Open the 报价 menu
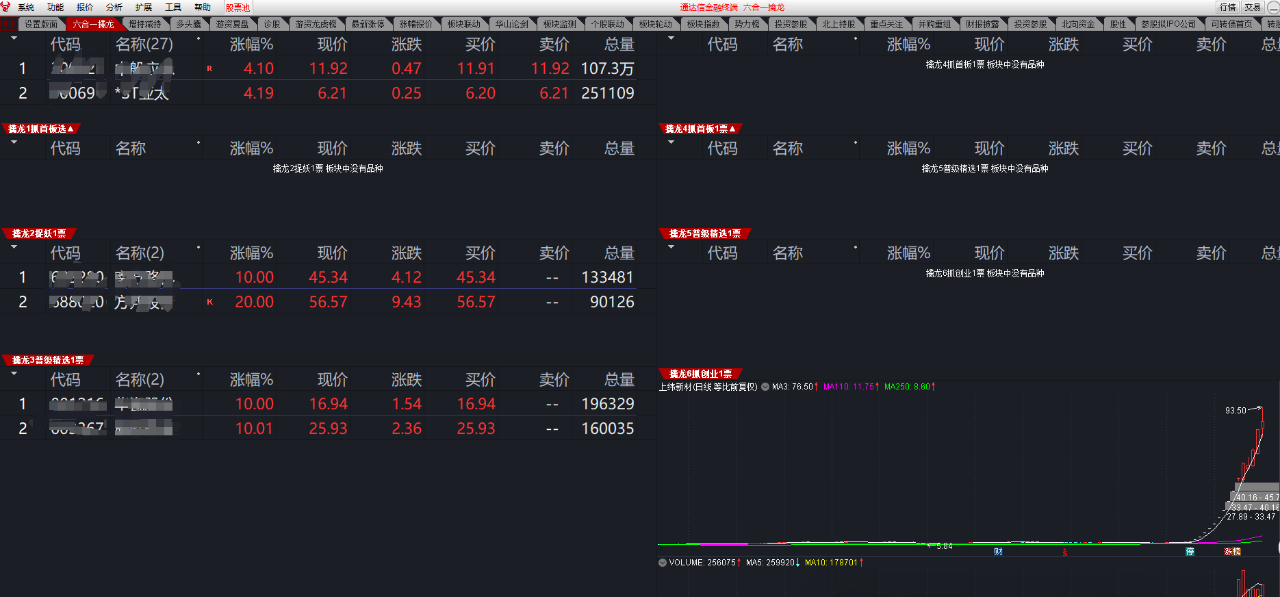Viewport: 1280px width, 597px height. (x=85, y=7)
